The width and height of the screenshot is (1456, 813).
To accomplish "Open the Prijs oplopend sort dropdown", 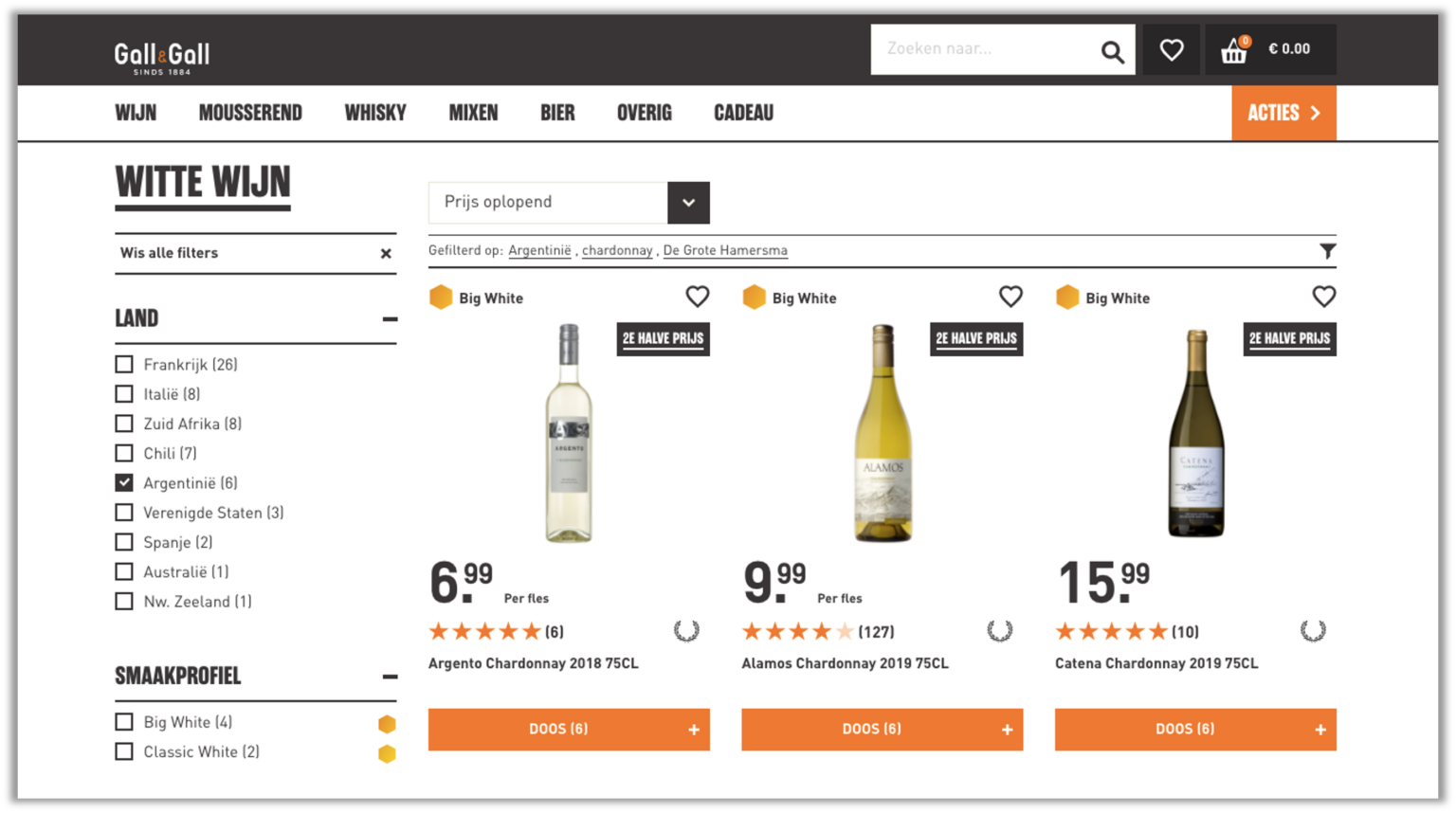I will point(688,203).
